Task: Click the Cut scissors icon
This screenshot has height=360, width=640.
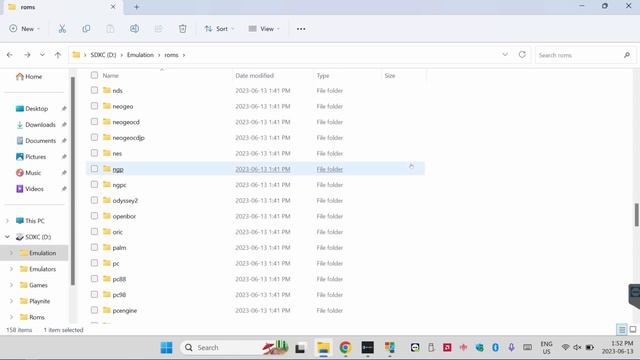Action: 62,29
